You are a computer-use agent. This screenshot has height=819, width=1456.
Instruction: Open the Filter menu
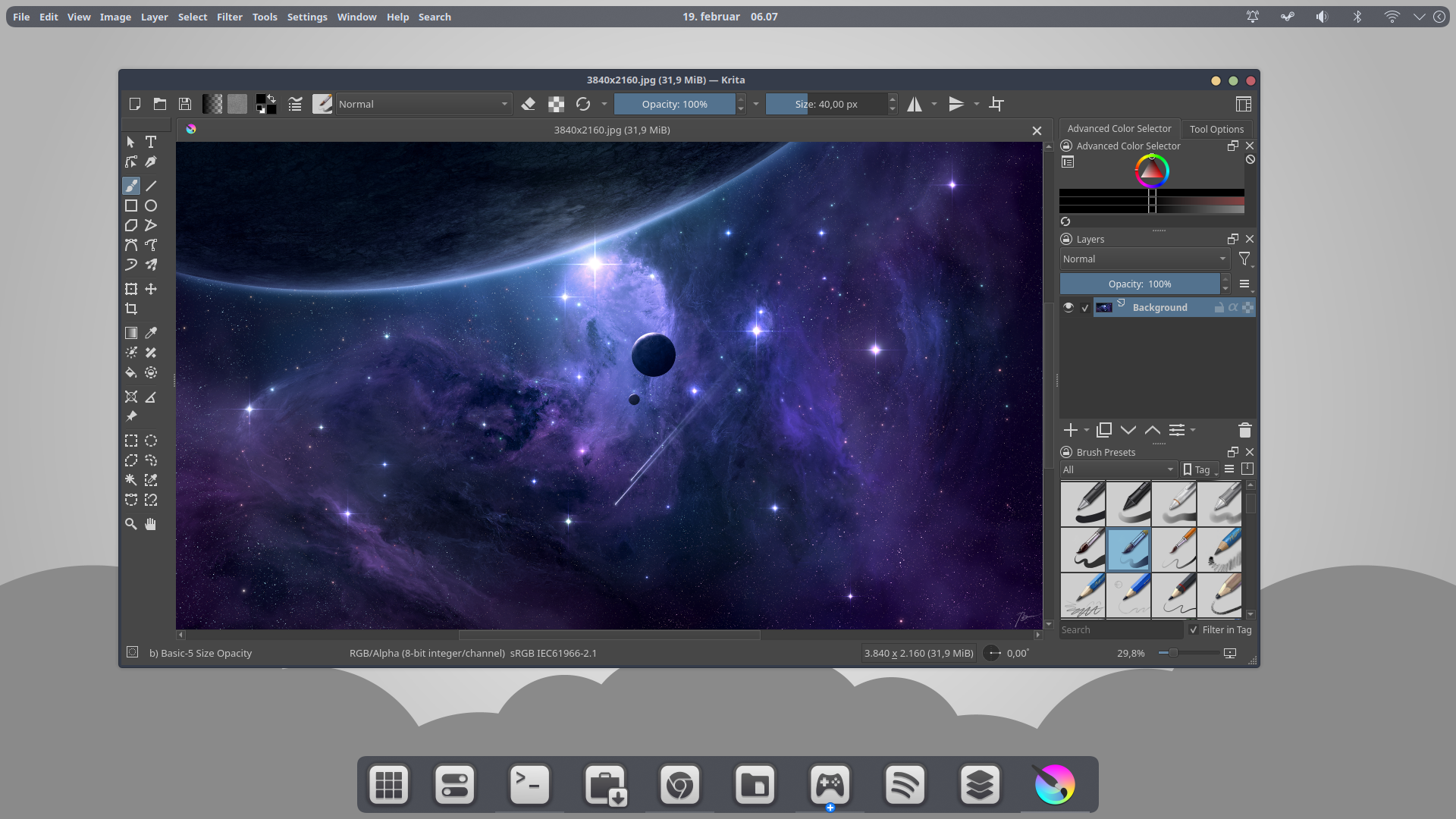[229, 17]
